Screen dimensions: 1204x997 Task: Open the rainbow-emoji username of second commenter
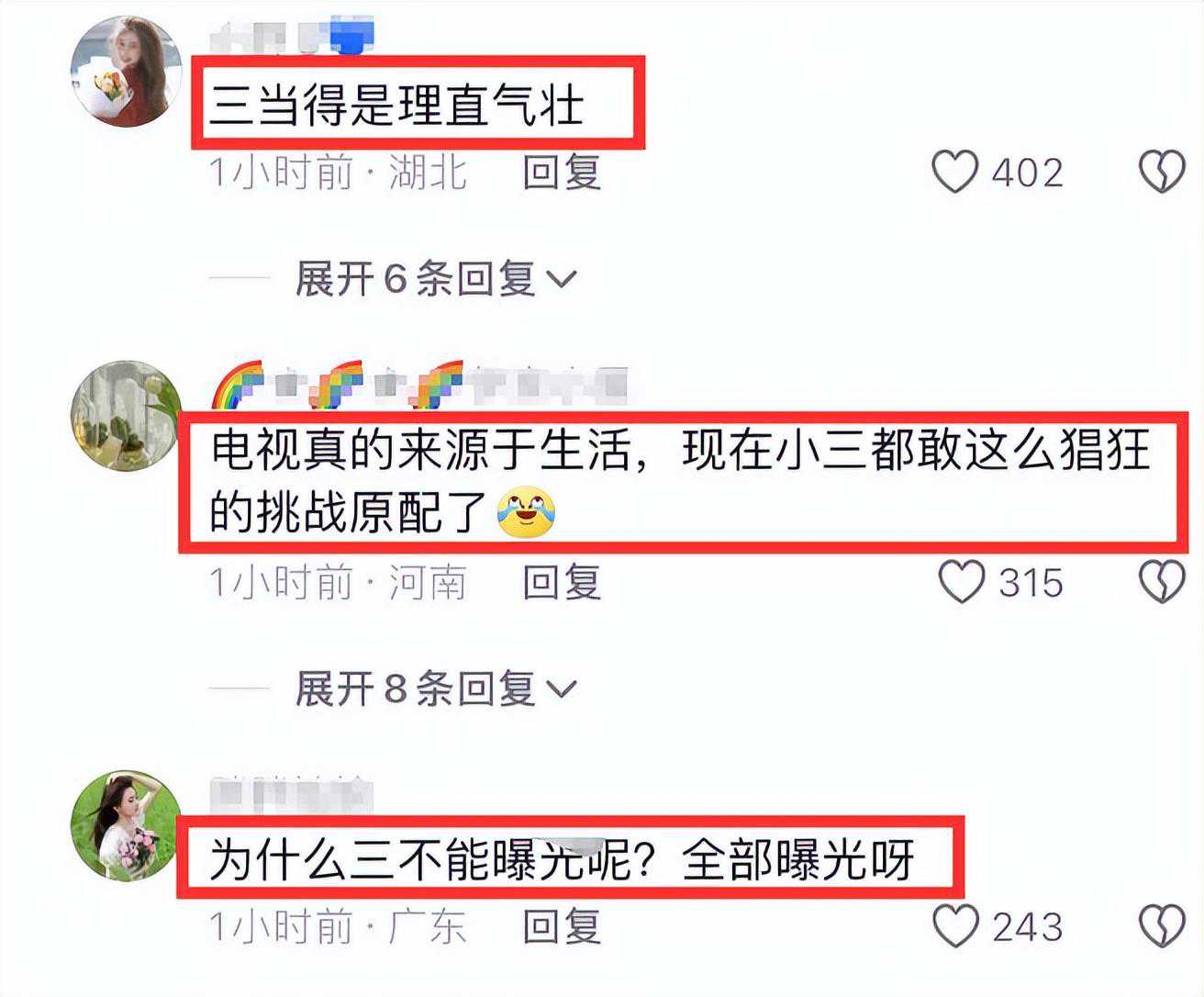[418, 384]
